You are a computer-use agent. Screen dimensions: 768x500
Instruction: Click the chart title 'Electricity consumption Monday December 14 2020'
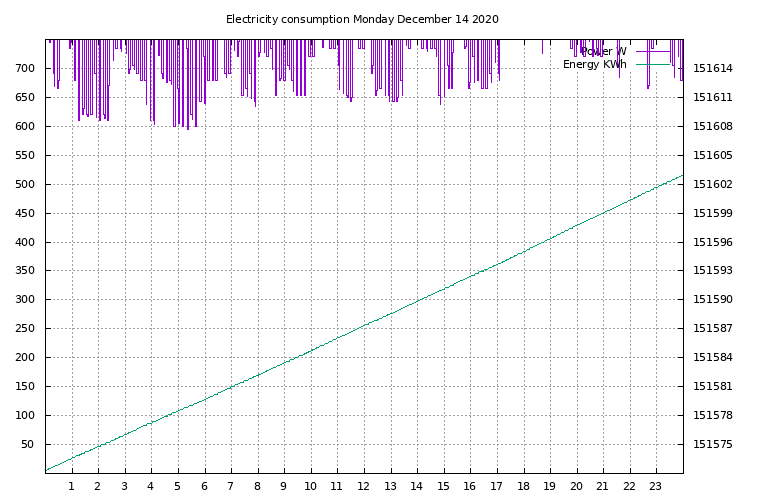[362, 20]
